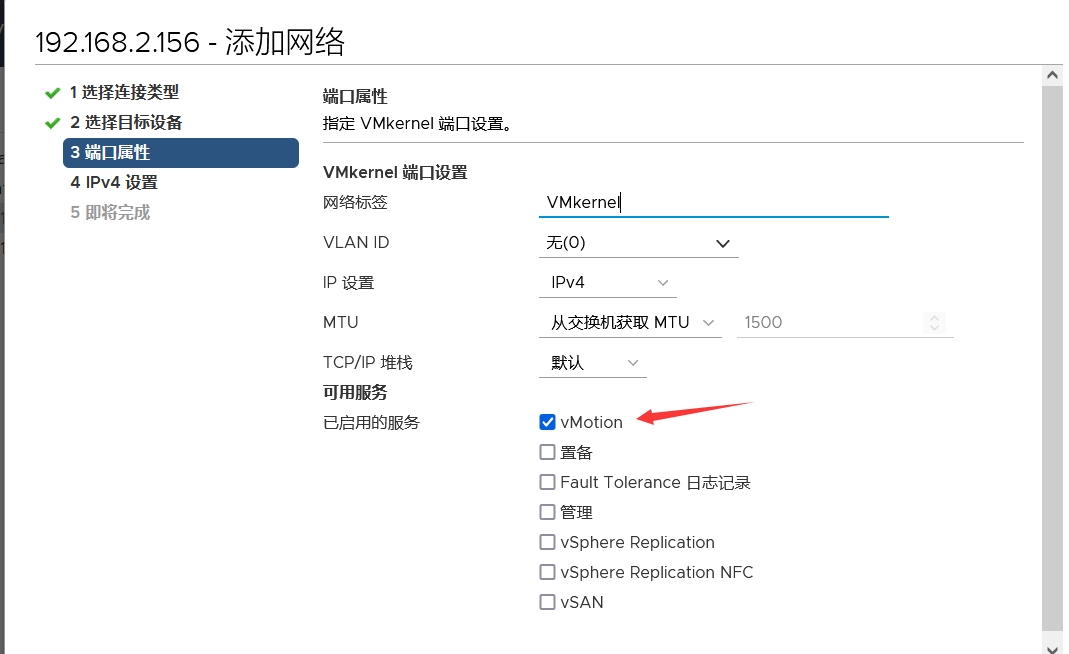Viewport: 1069px width, 654px height.
Task: Expand the 从交换机获取 MTU dropdown
Action: click(630, 323)
